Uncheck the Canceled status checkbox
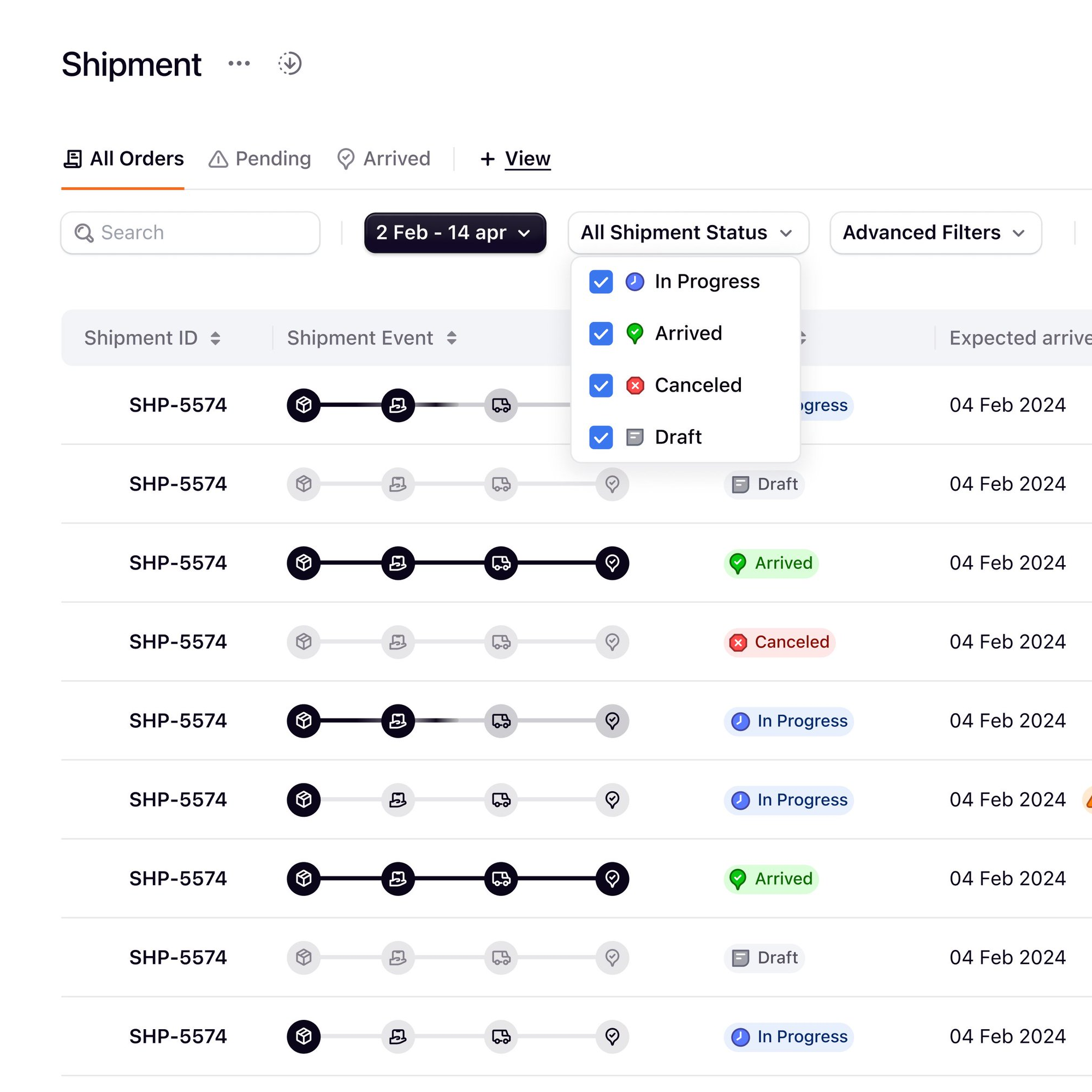Image resolution: width=1092 pixels, height=1092 pixels. tap(601, 385)
